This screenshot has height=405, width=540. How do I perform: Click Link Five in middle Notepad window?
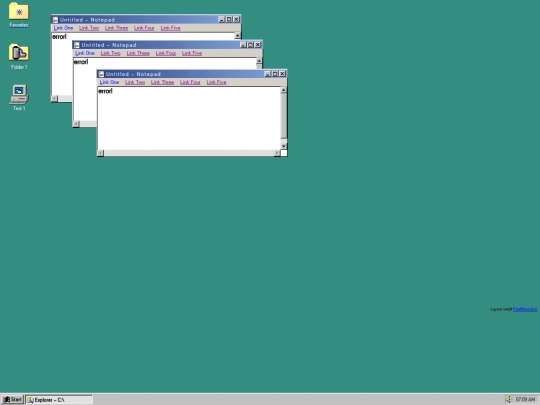pos(192,53)
